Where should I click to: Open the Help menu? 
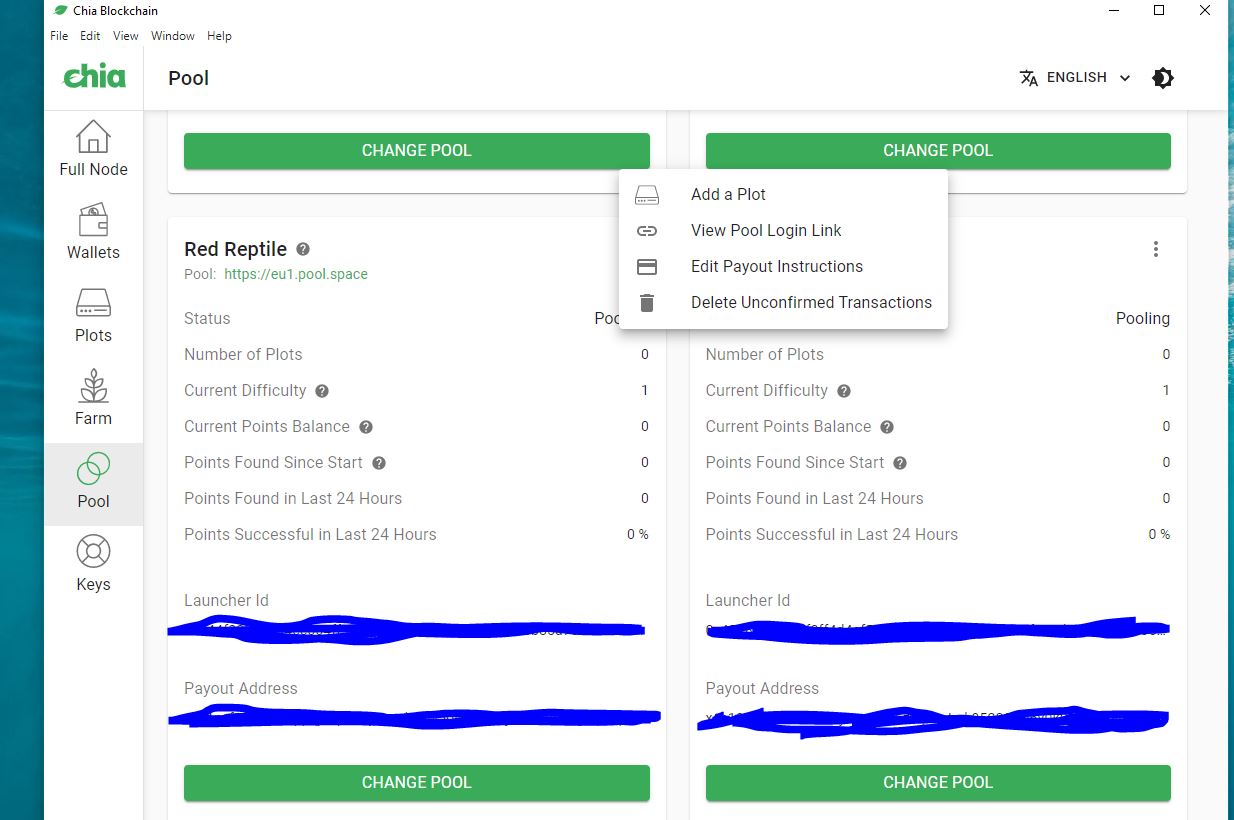(x=219, y=36)
